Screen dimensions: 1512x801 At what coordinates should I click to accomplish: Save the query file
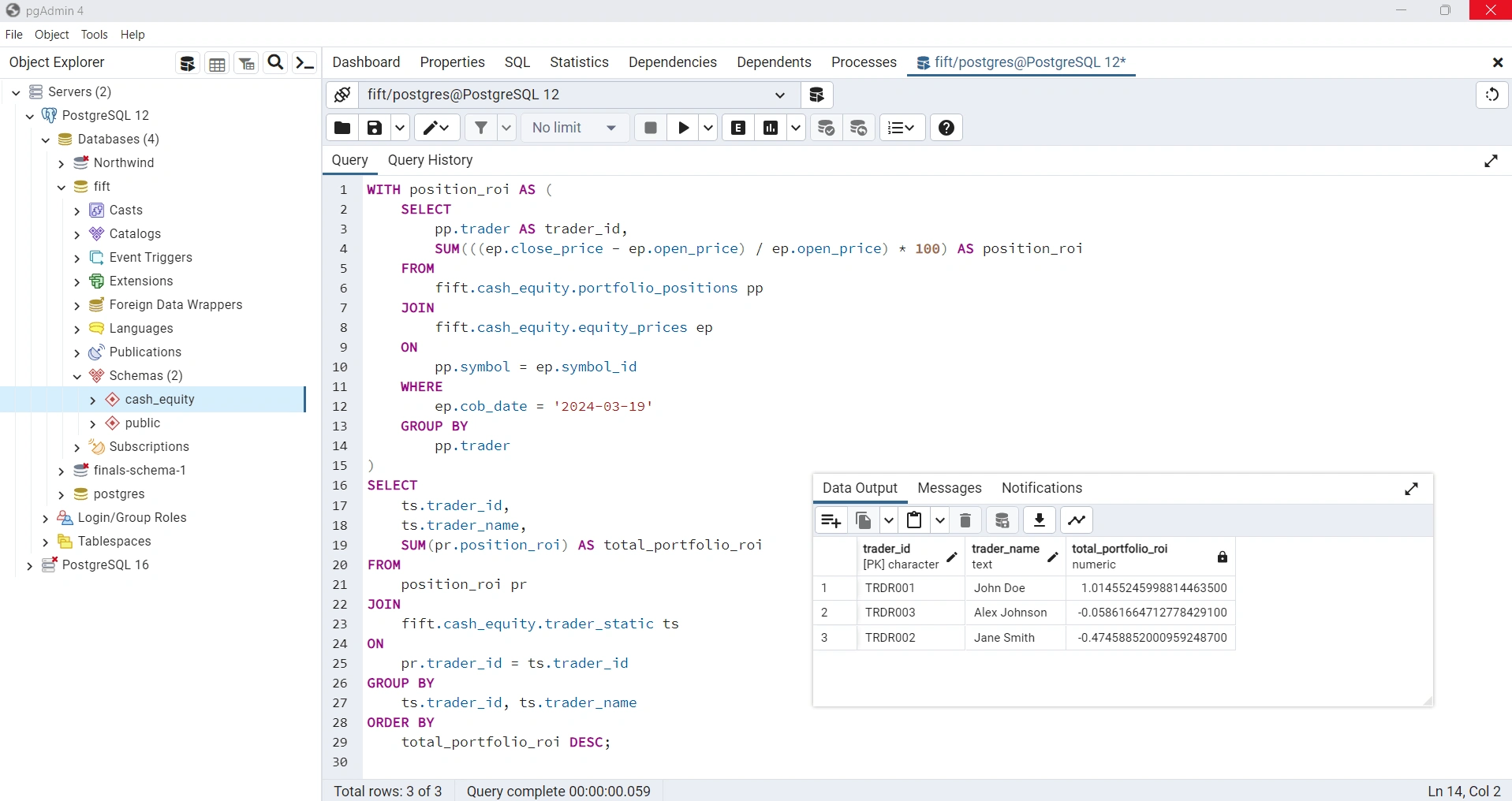point(375,128)
